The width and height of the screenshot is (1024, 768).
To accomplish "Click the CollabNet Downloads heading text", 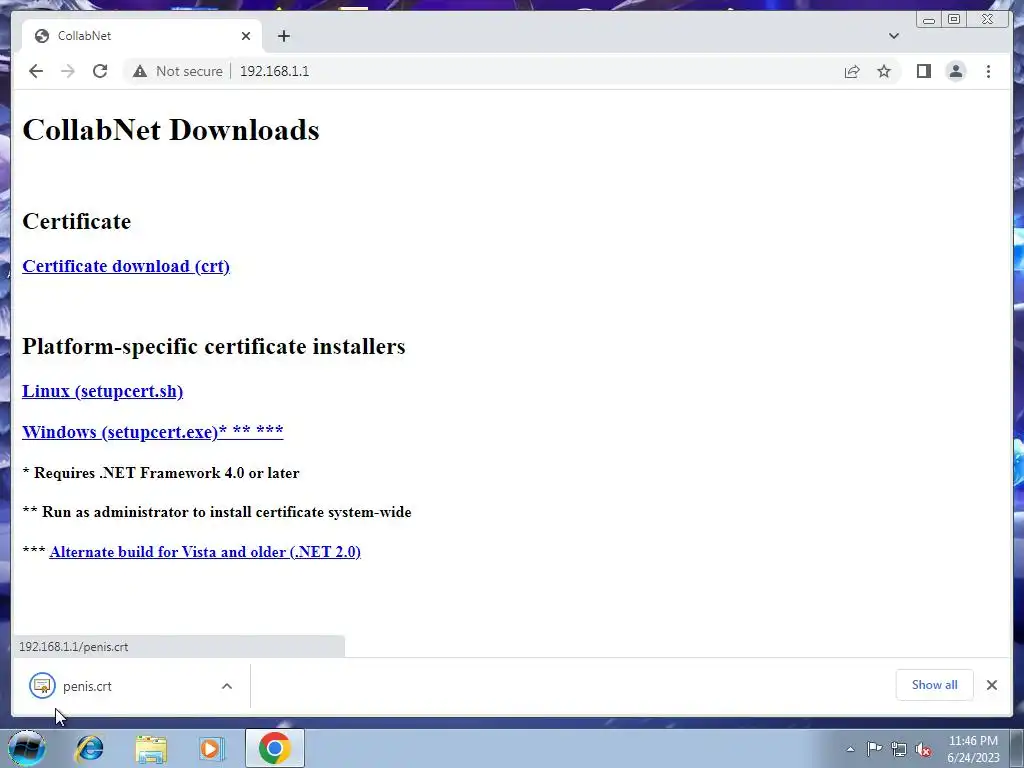I will [171, 130].
